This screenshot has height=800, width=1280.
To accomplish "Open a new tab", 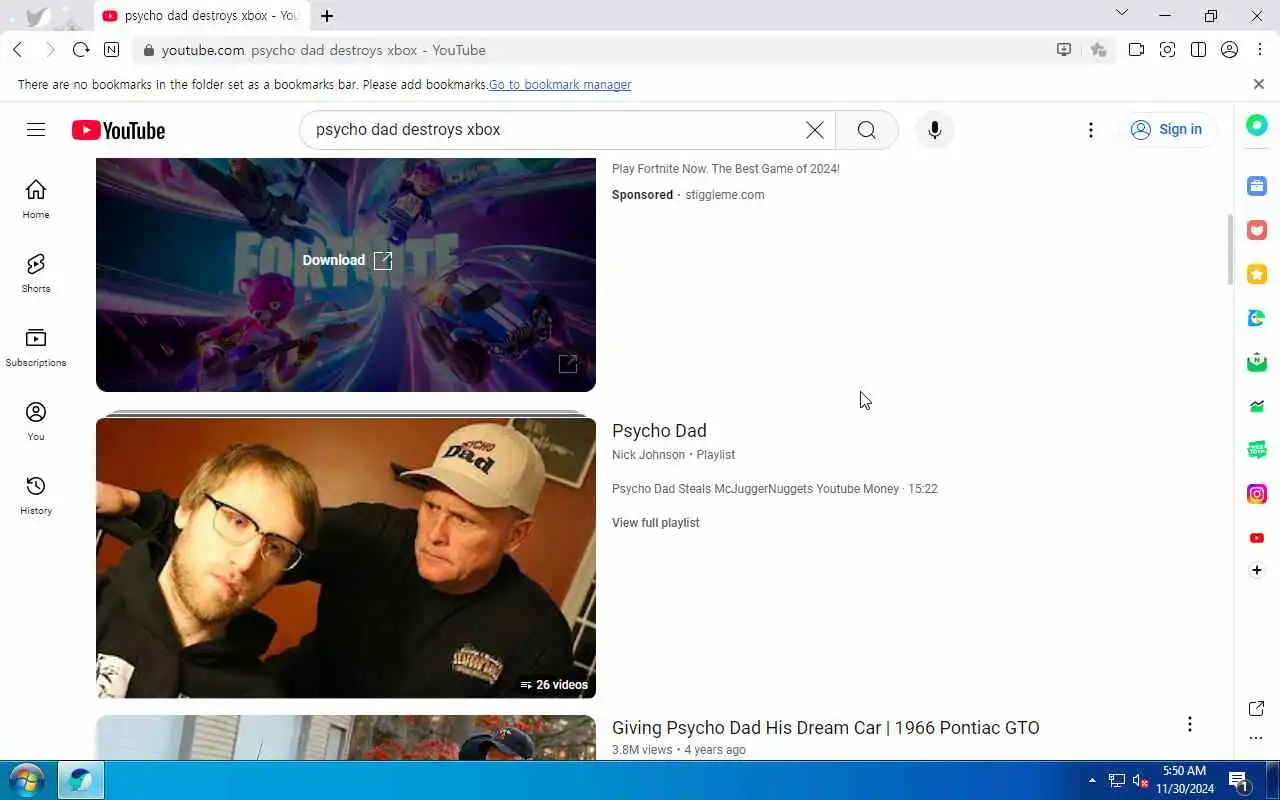I will pyautogui.click(x=327, y=16).
